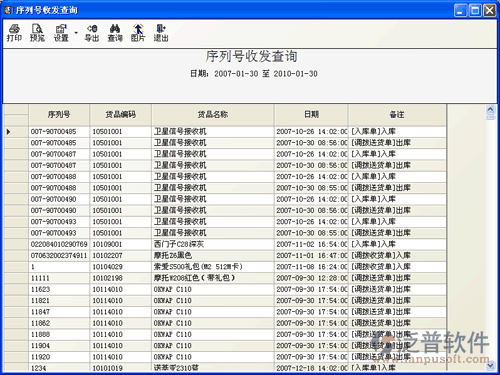Open the 查询 binoculars search icon
The image size is (500, 375).
[x=115, y=33]
